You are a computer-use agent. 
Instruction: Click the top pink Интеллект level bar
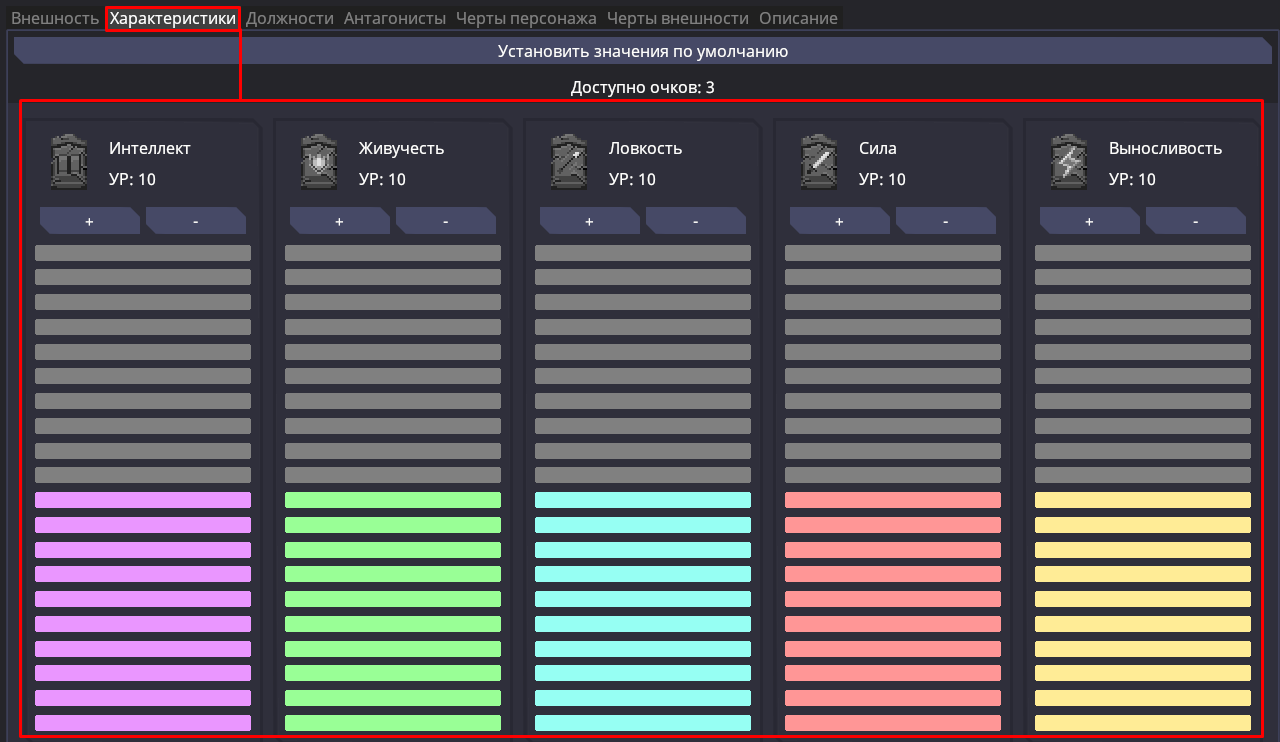[x=143, y=500]
